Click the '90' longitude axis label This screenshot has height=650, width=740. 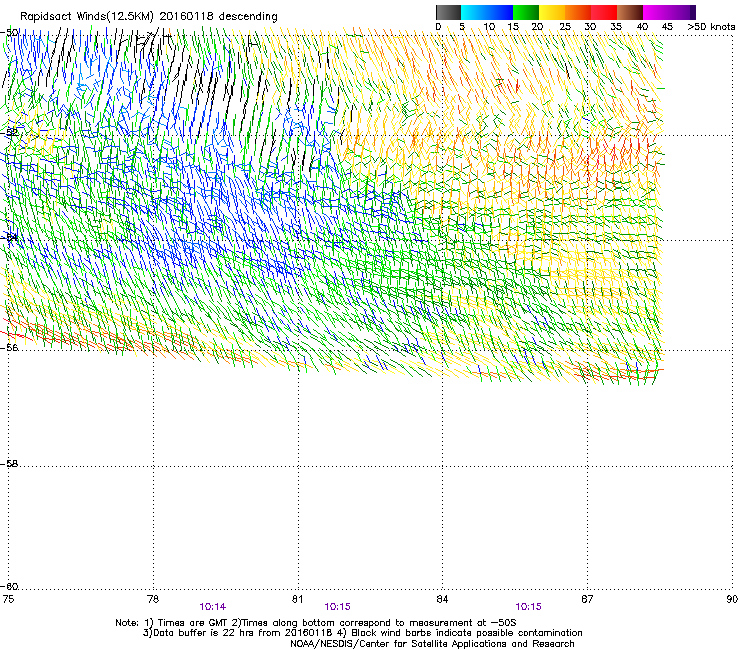pos(732,599)
